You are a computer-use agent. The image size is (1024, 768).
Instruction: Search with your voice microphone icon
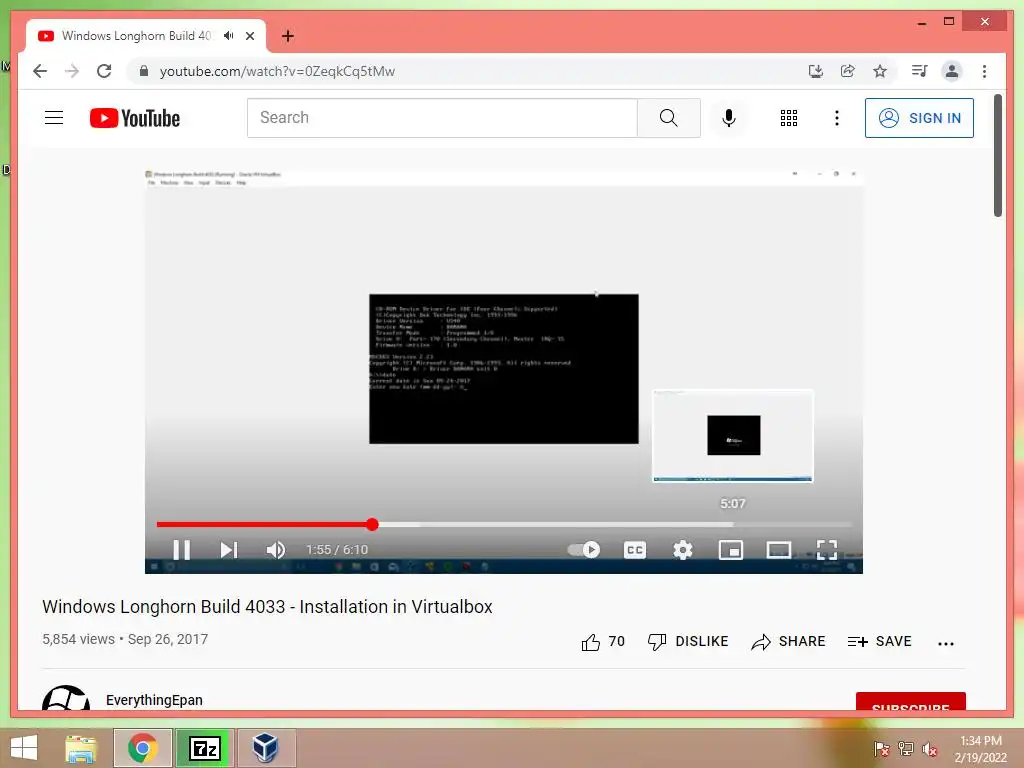pos(729,118)
